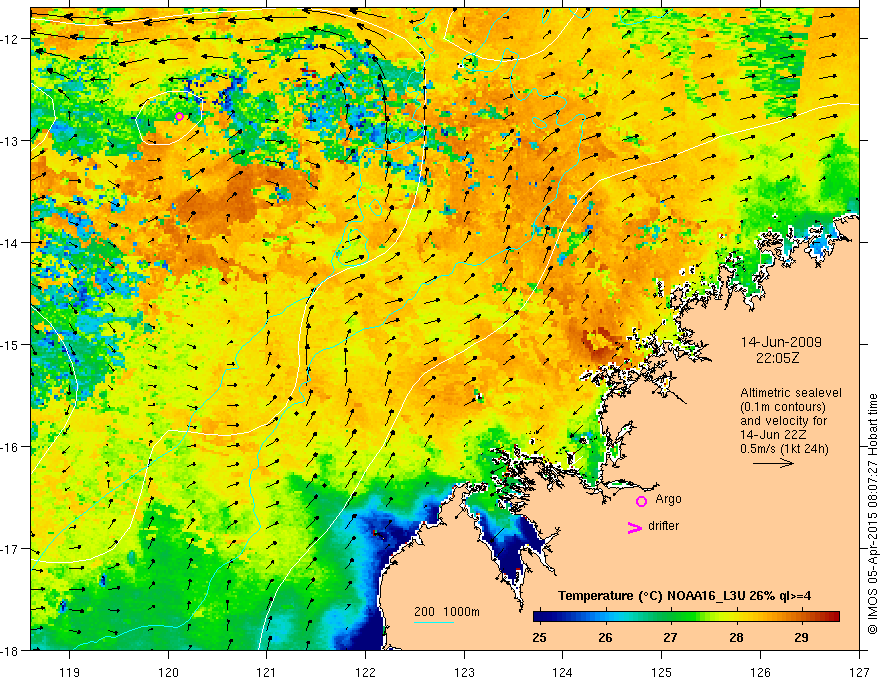Click the Argo float marker on the map
Image resolution: width=880 pixels, height=680 pixels.
179,117
